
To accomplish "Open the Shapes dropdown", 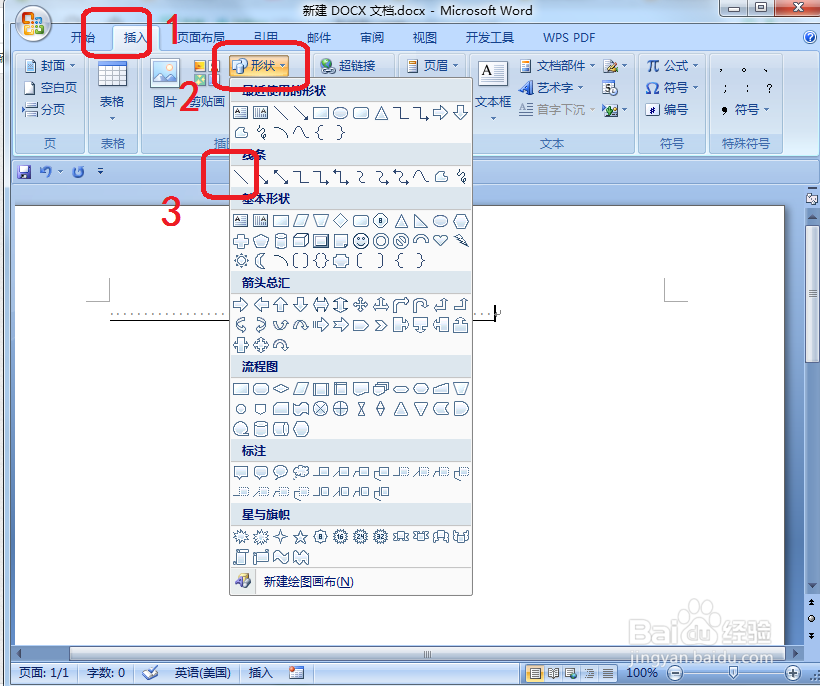I will coord(259,65).
